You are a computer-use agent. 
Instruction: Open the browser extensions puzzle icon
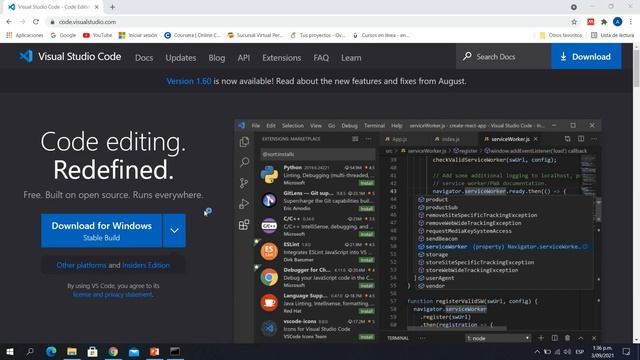604,22
